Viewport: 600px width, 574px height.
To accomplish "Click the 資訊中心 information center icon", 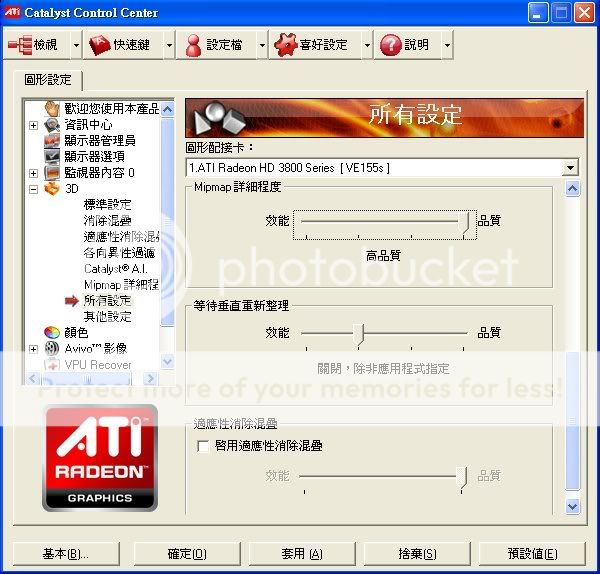I will coord(52,125).
